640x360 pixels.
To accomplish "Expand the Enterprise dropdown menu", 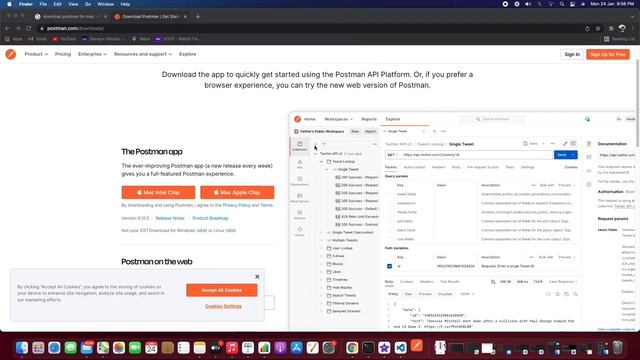I will [x=92, y=54].
